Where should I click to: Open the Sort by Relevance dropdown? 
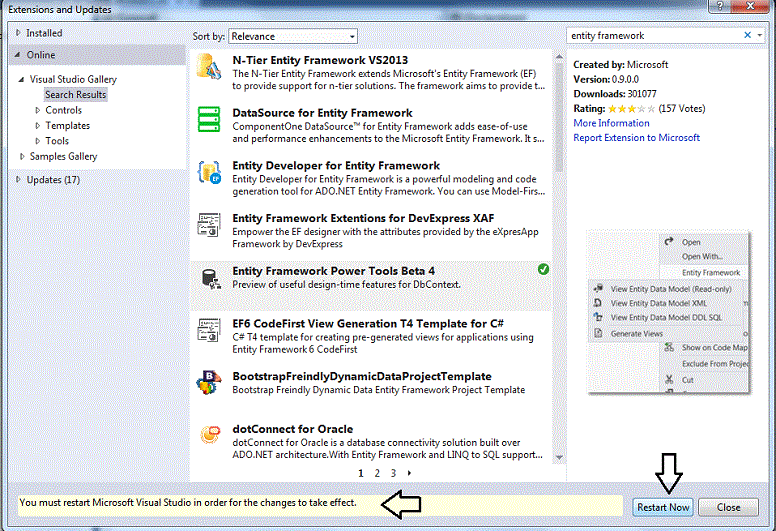tap(292, 36)
